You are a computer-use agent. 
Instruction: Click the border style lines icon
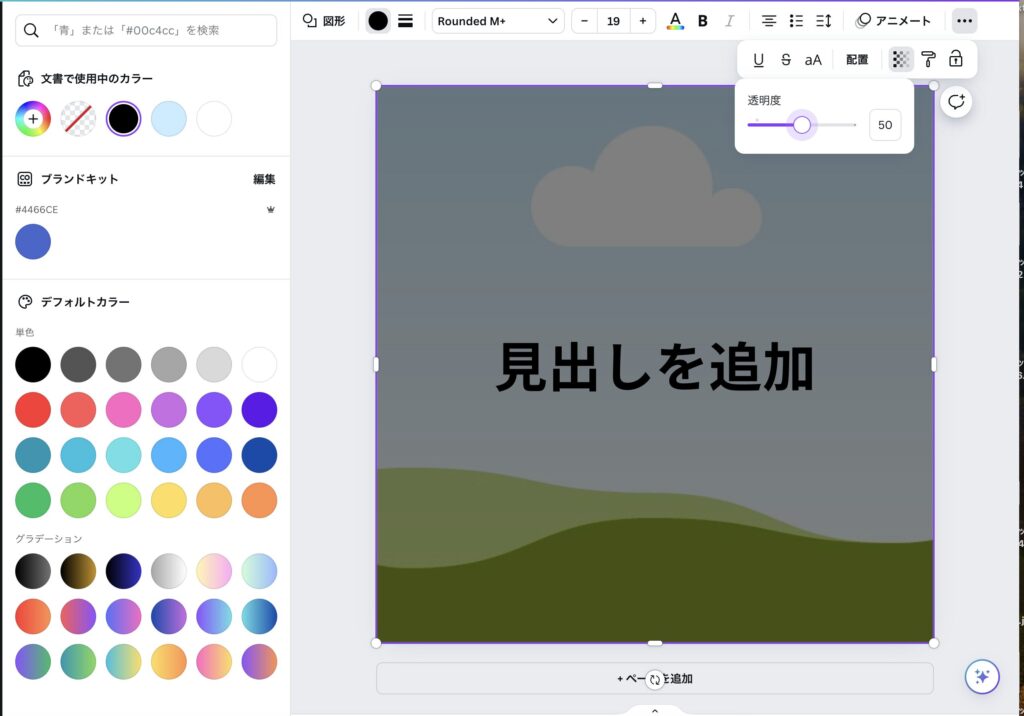pyautogui.click(x=405, y=21)
